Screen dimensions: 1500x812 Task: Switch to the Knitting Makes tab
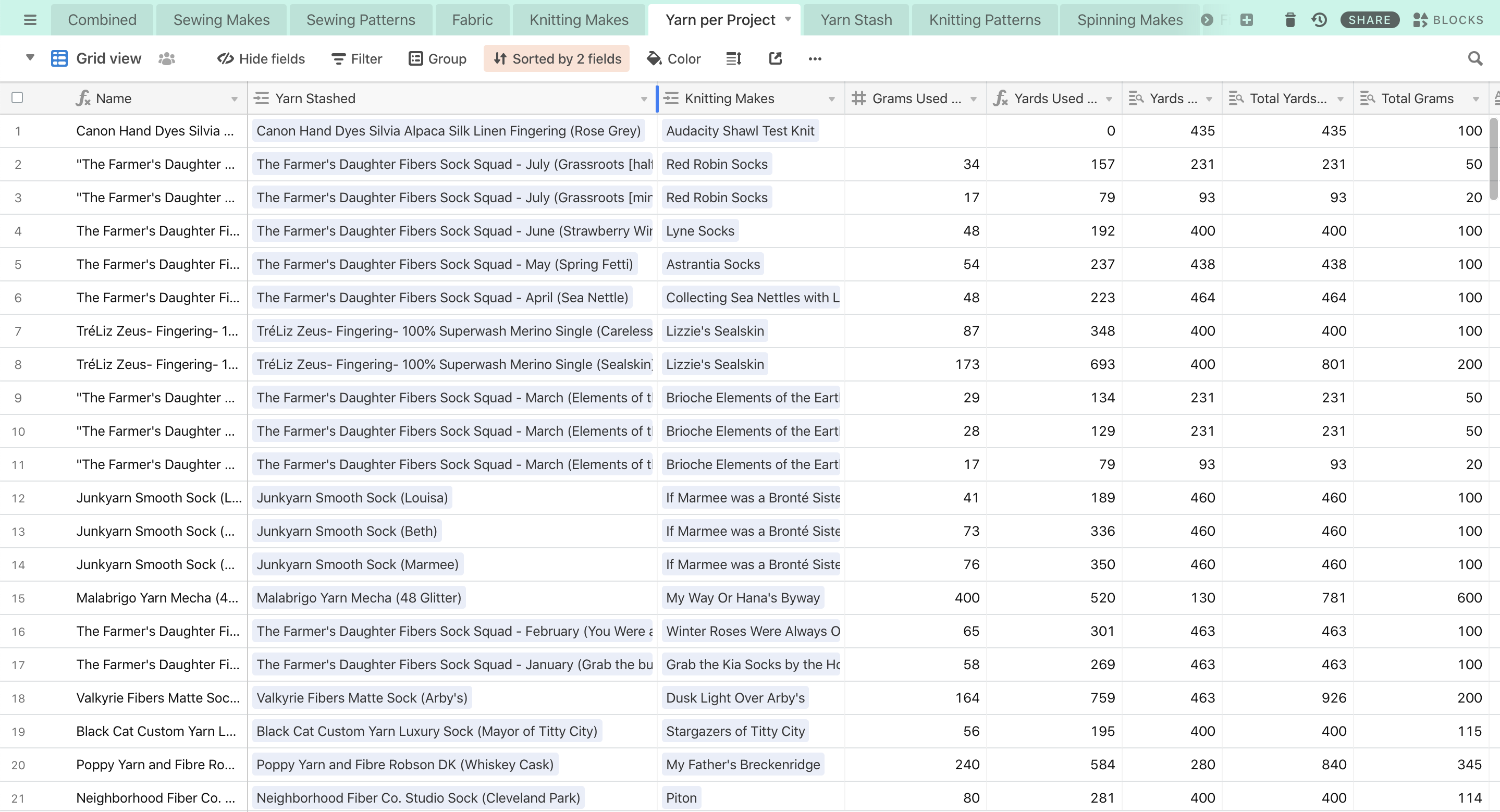(579, 20)
